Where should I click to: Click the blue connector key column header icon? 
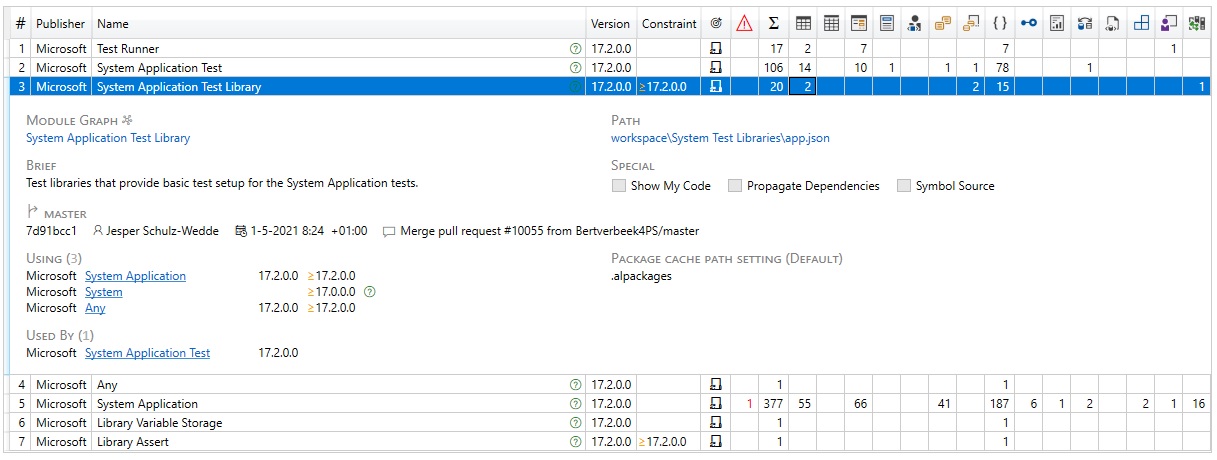point(1029,24)
